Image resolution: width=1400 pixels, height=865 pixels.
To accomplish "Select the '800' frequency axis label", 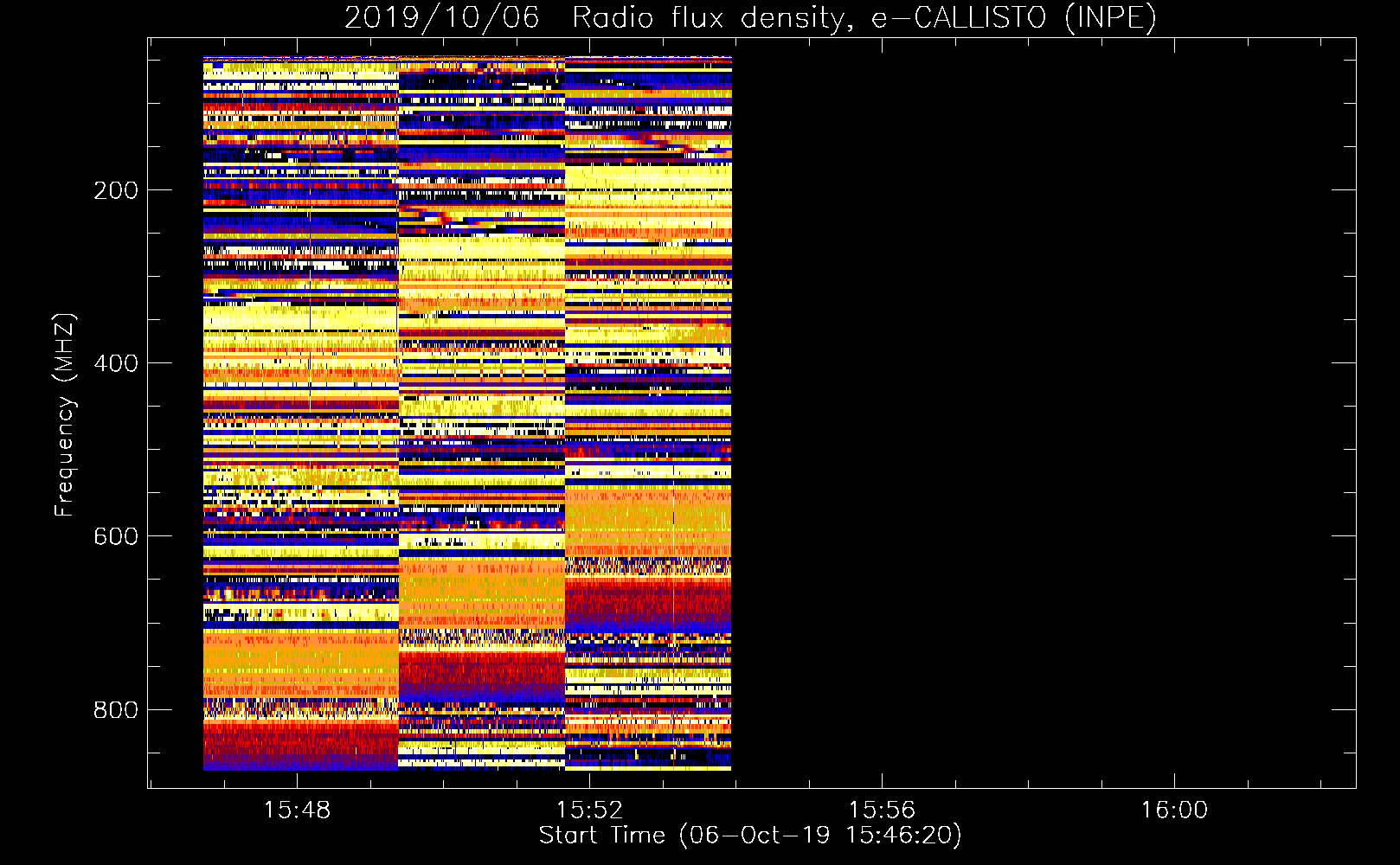I will pyautogui.click(x=116, y=710).
